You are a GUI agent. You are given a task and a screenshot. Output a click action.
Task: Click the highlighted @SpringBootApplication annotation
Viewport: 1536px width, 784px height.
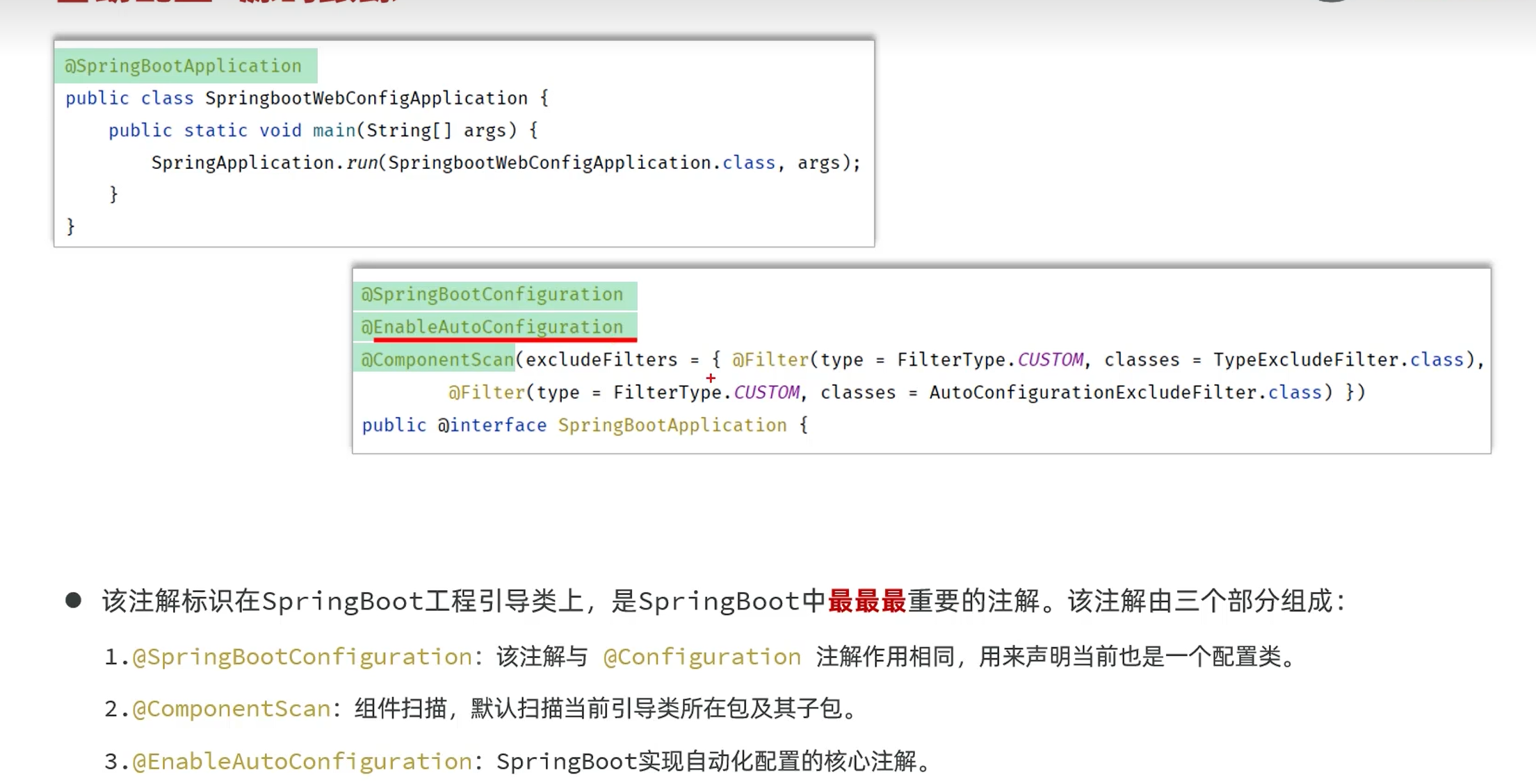pos(184,66)
